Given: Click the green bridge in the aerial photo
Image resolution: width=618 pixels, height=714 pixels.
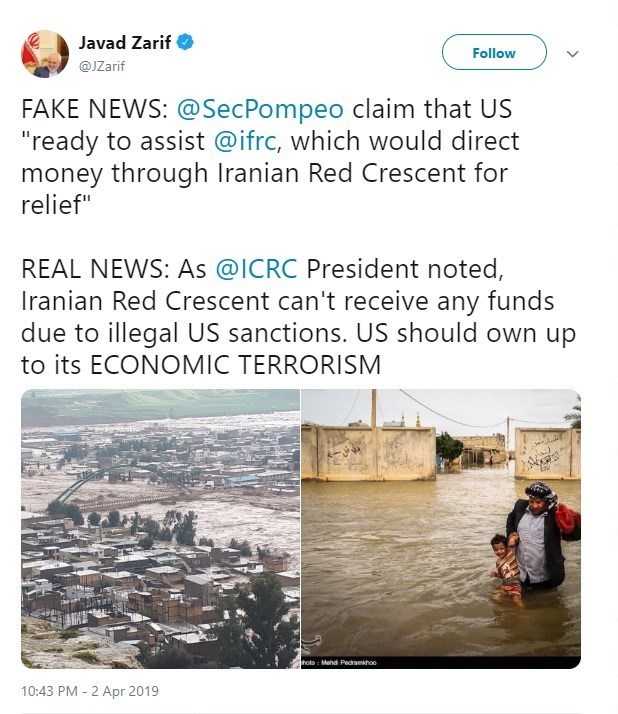Looking at the screenshot, I should click(92, 483).
